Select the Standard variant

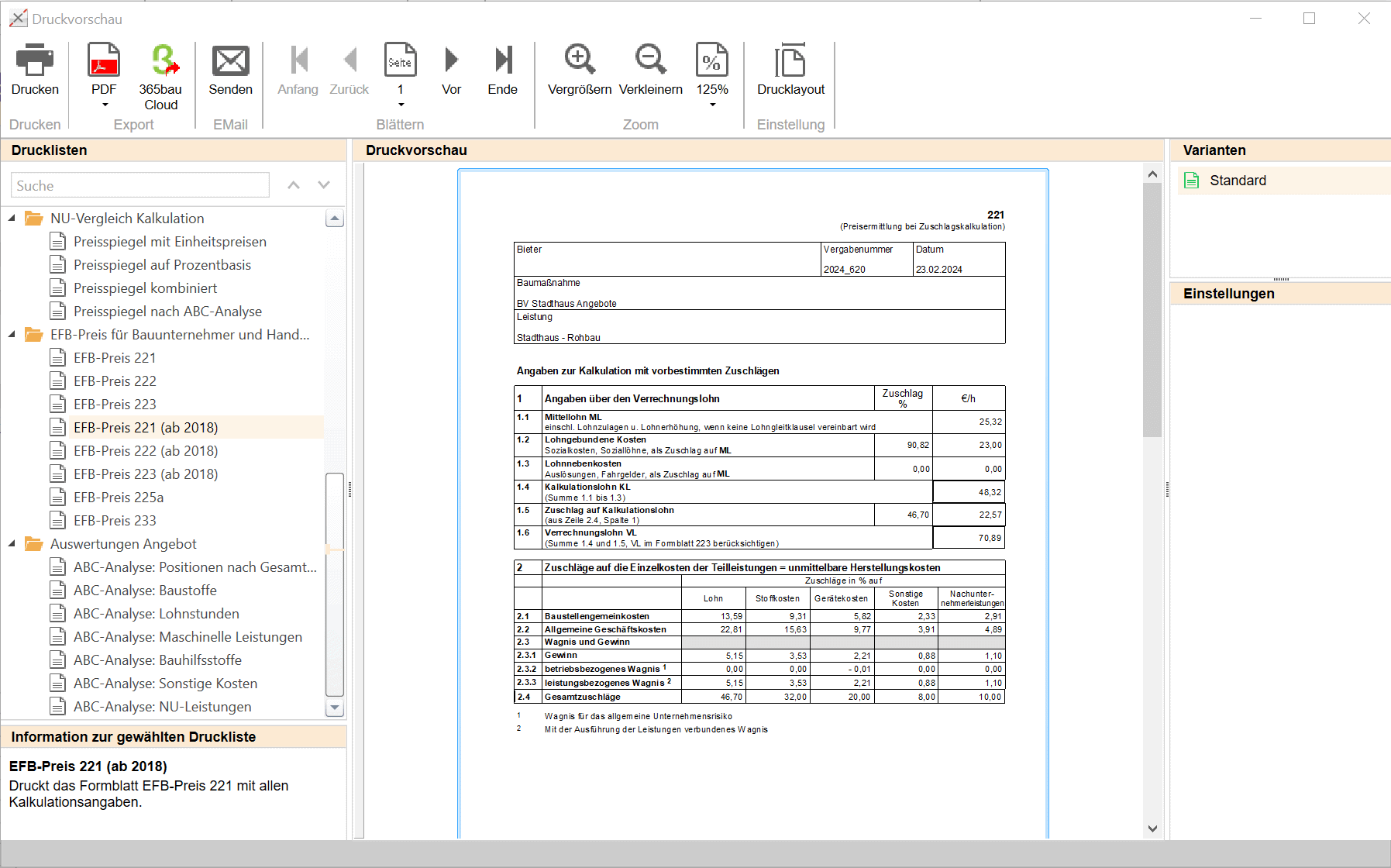[x=1238, y=181]
